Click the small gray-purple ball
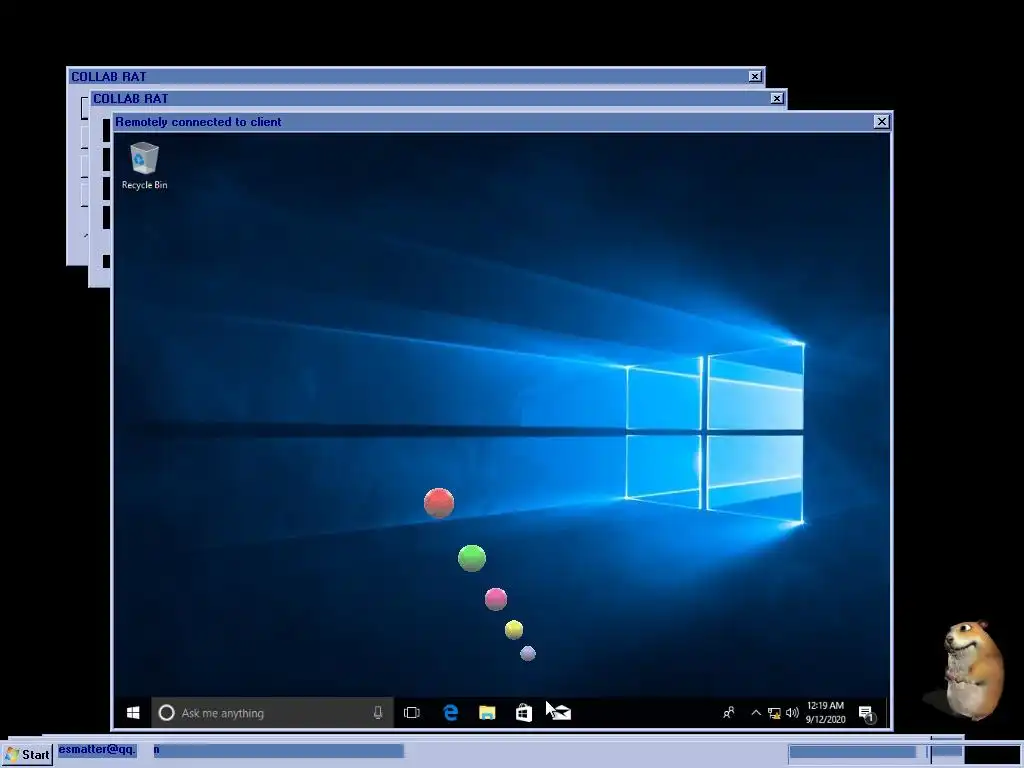Viewport: 1024px width, 768px height. click(528, 653)
